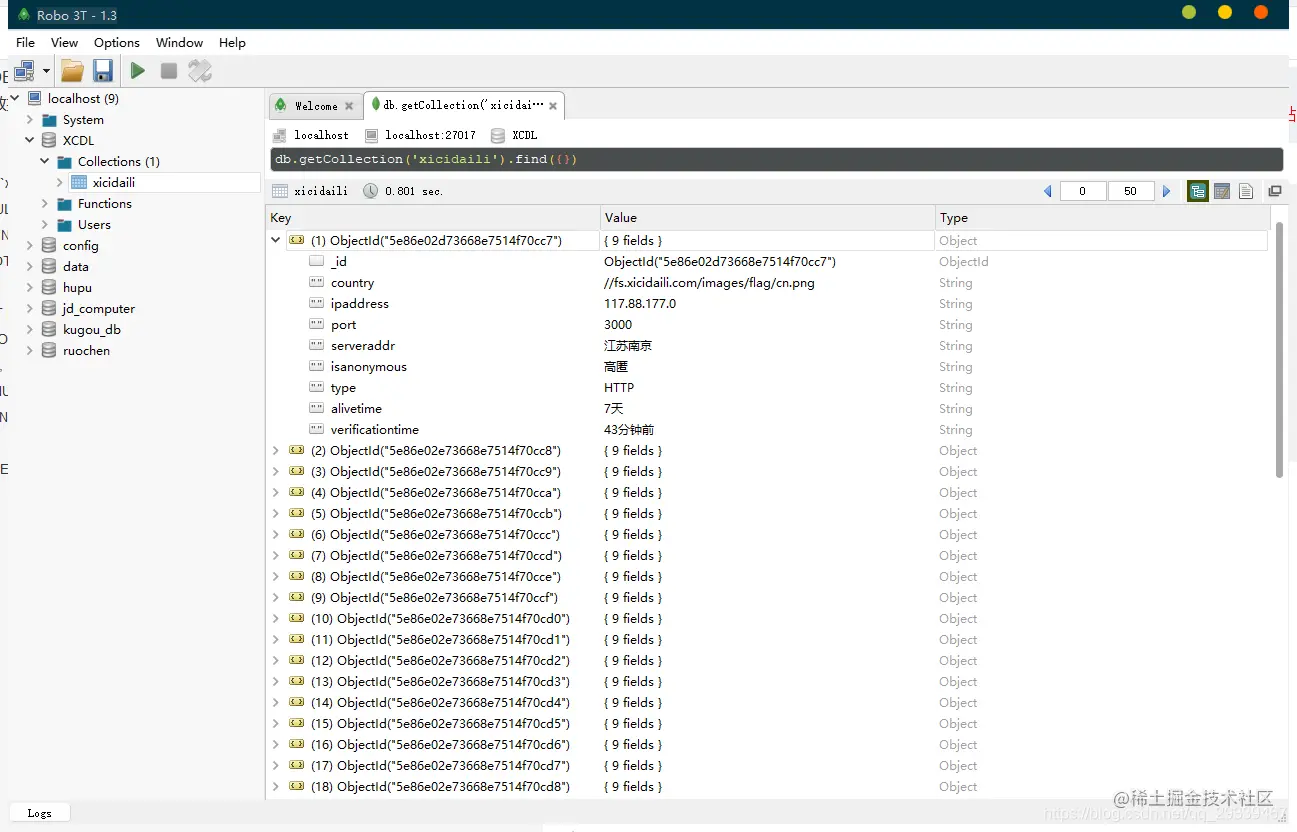
Task: Switch to tree view mode icon
Action: point(1197,191)
